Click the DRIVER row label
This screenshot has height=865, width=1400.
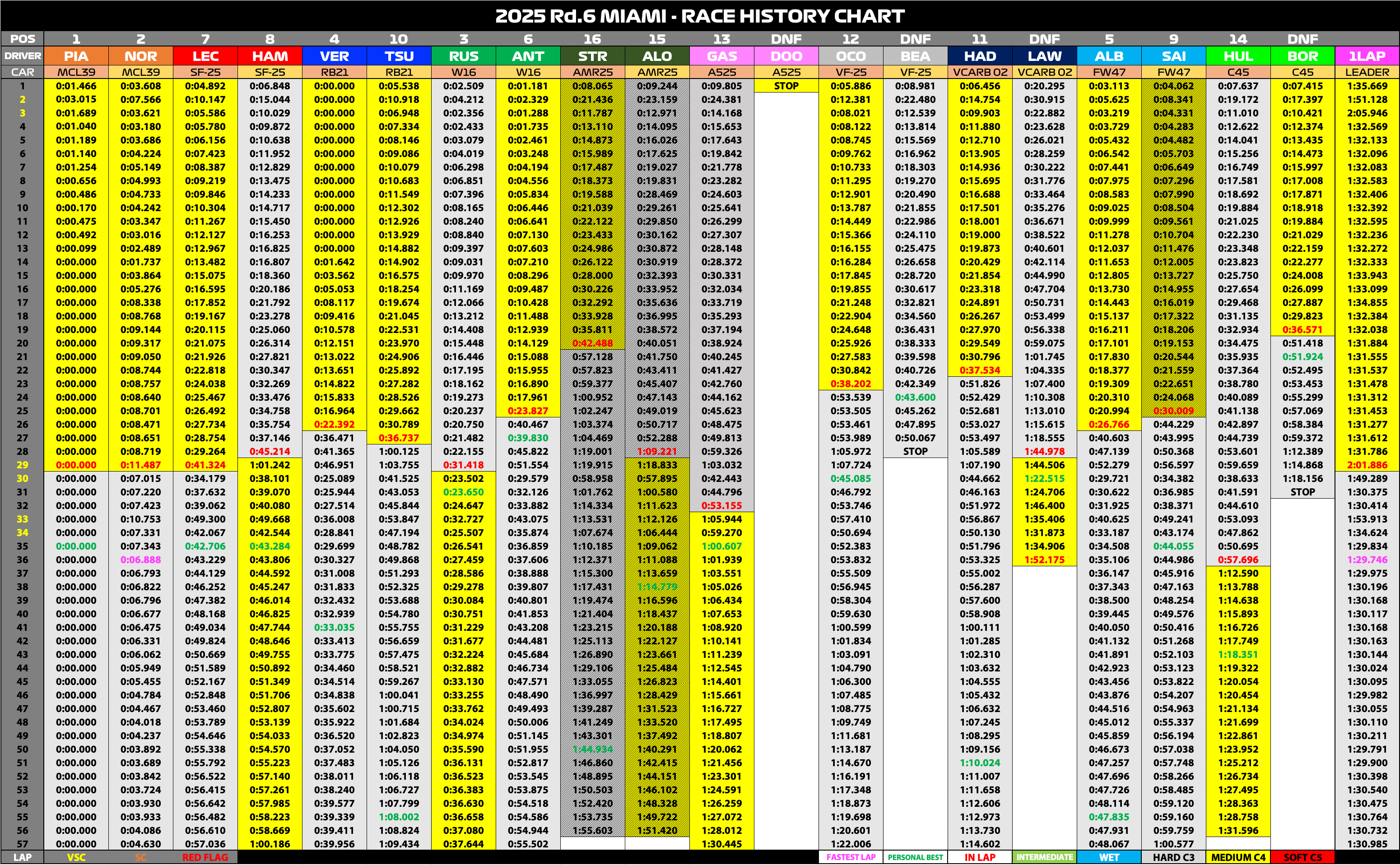point(22,56)
